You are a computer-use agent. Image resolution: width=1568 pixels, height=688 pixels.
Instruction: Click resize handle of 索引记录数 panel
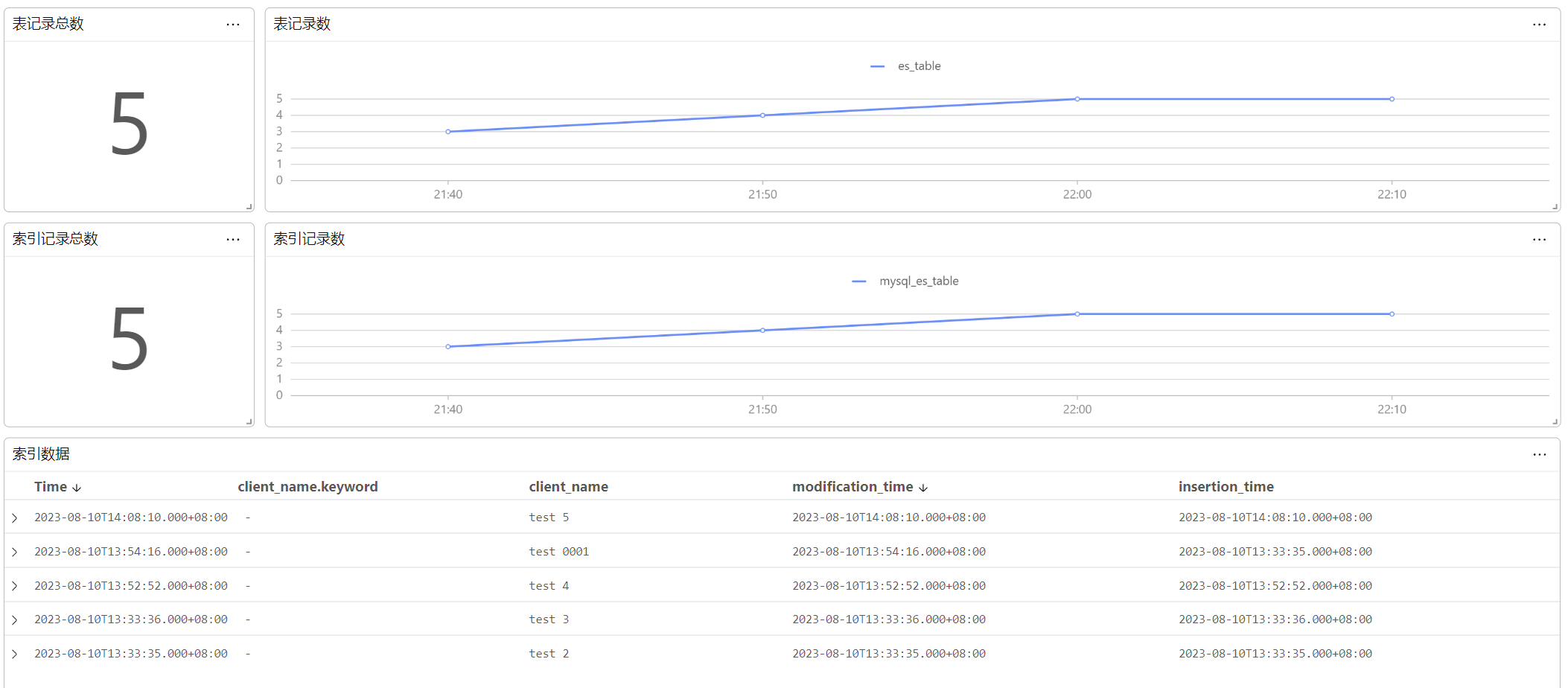coord(1555,422)
